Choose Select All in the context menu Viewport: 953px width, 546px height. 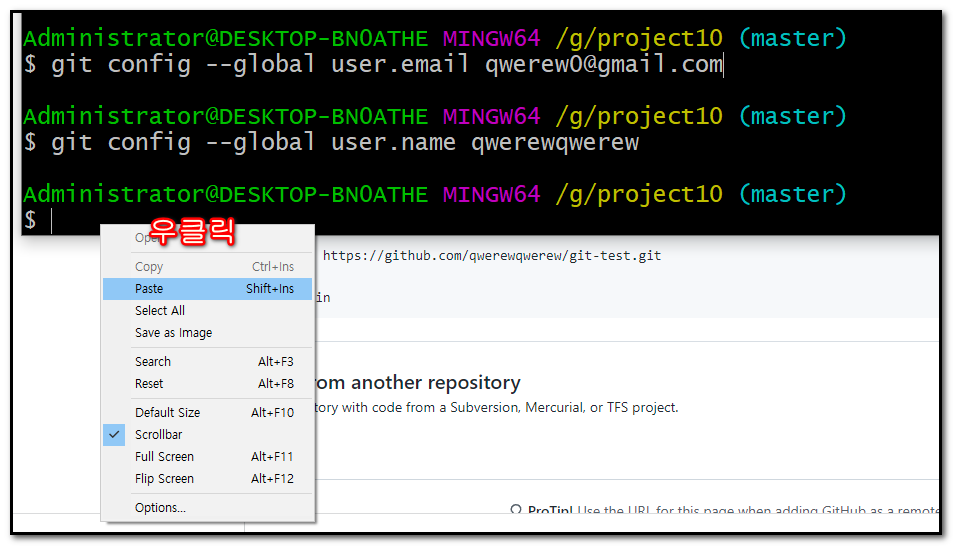(x=160, y=310)
